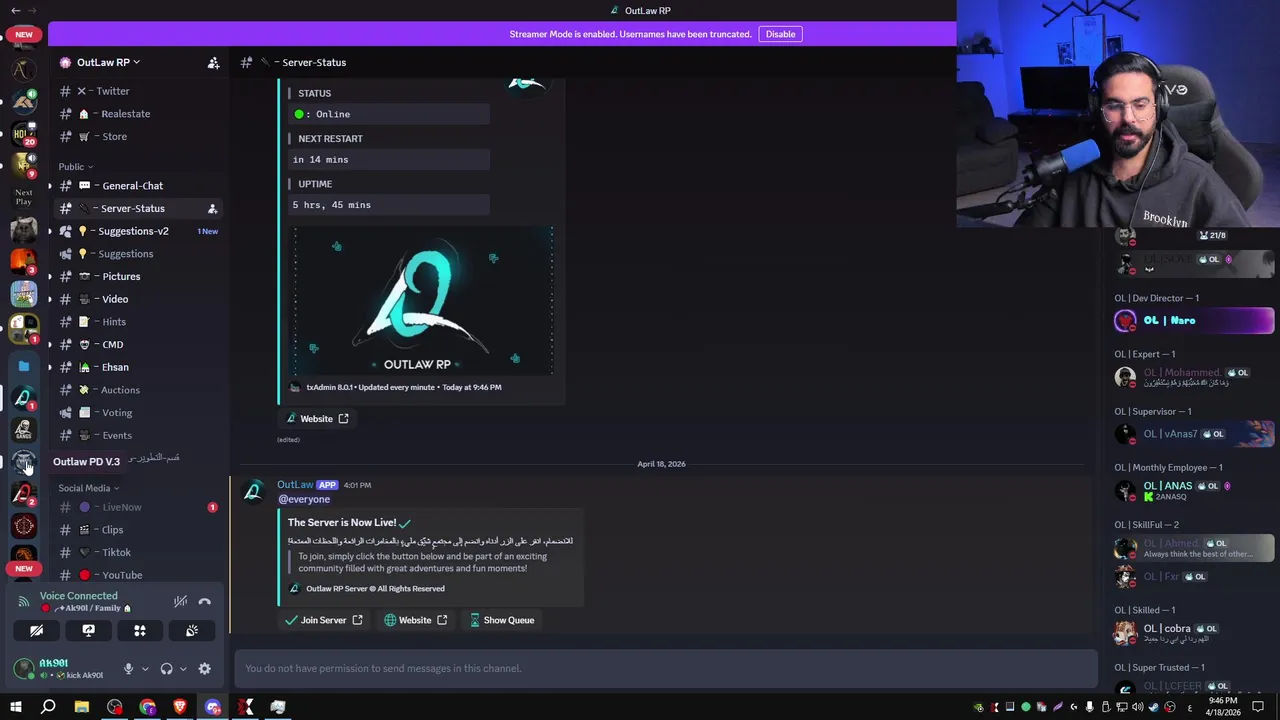Open server folder icon in sidebar

(24, 366)
